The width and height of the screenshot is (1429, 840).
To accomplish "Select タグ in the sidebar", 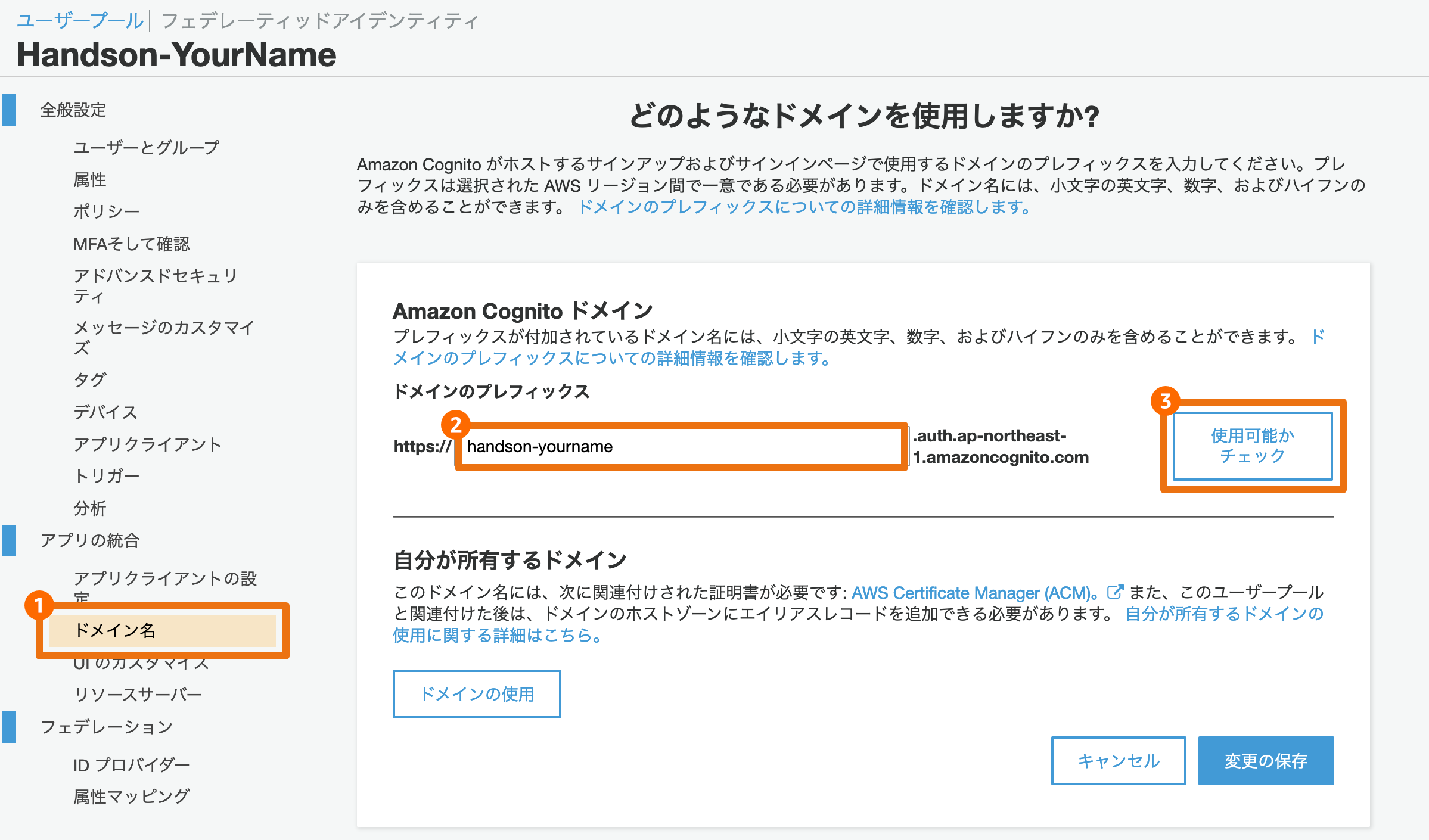I will click(x=90, y=379).
